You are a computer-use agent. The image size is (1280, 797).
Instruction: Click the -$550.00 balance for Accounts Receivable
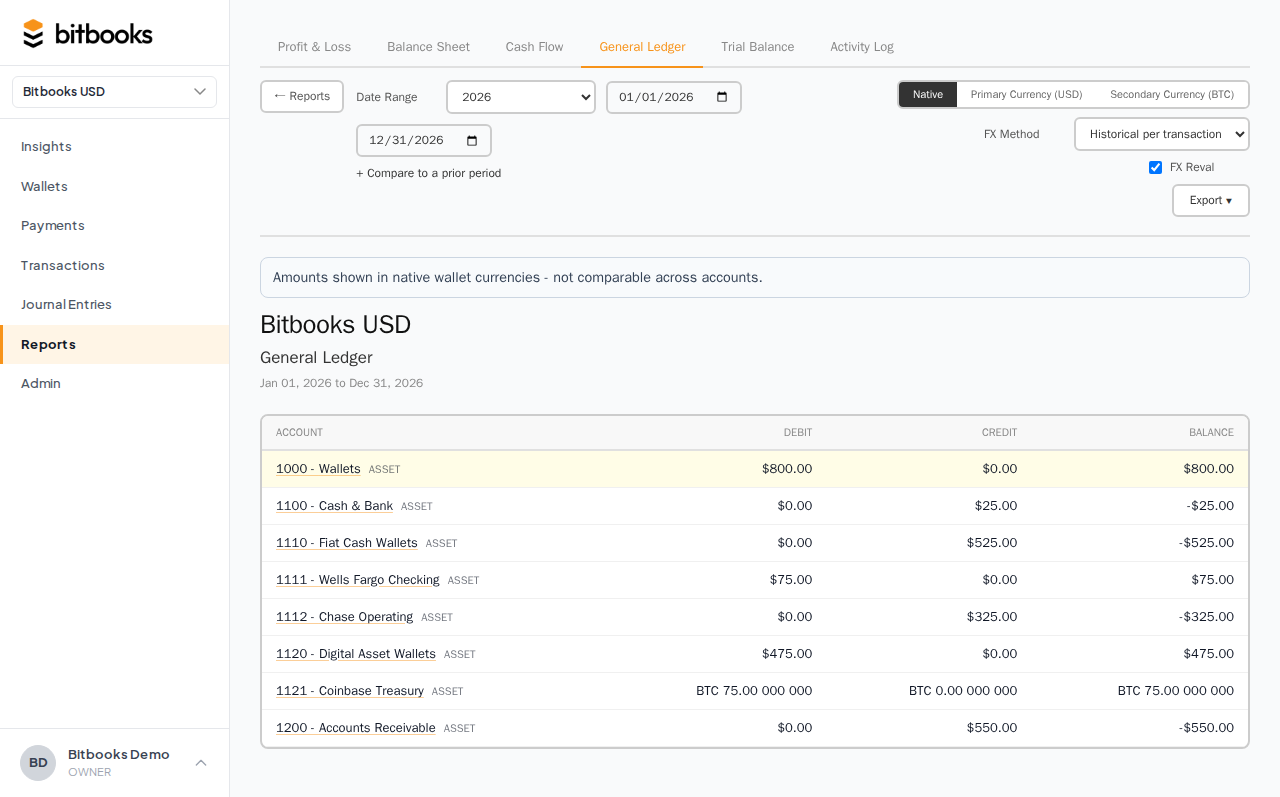click(1206, 728)
